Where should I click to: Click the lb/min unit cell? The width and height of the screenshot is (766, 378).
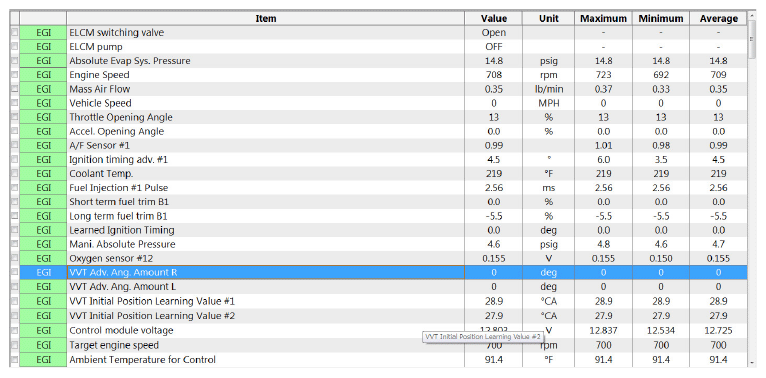(x=548, y=89)
